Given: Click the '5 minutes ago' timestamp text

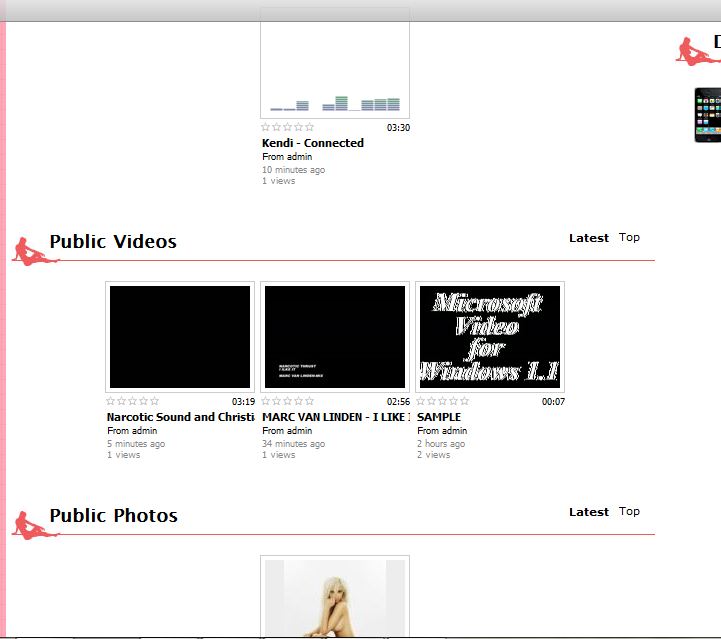Looking at the screenshot, I should [136, 444].
